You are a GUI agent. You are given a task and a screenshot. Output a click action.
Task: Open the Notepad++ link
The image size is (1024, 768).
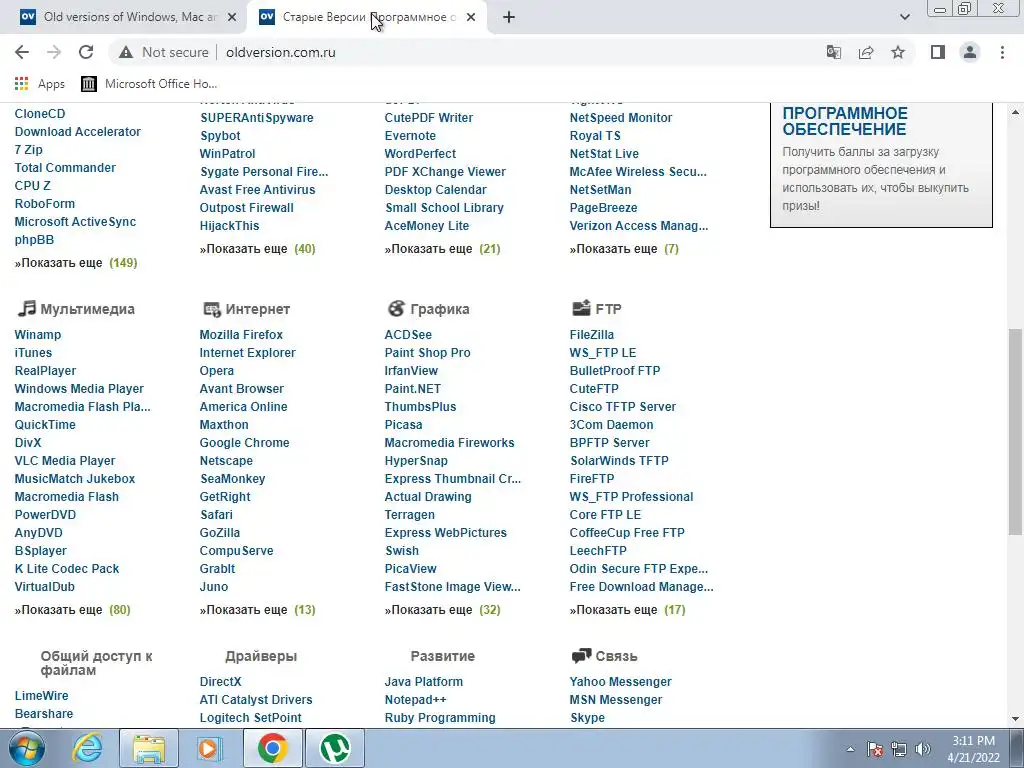tap(415, 700)
